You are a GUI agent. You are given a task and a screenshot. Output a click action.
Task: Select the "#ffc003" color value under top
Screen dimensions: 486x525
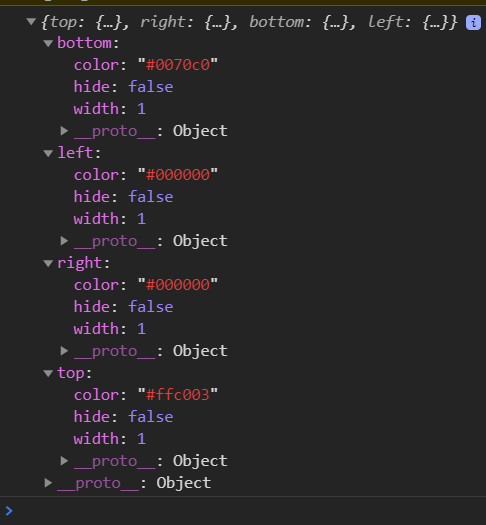point(178,395)
